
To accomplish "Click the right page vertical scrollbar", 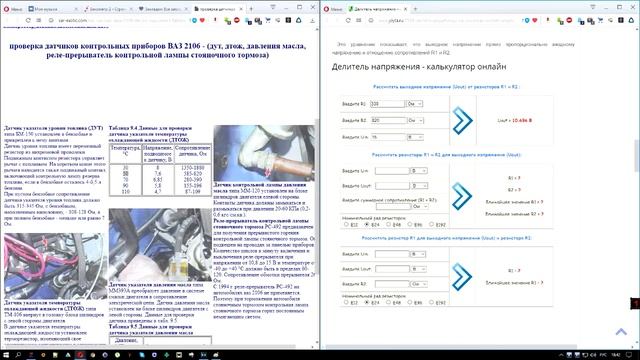I will point(637,155).
